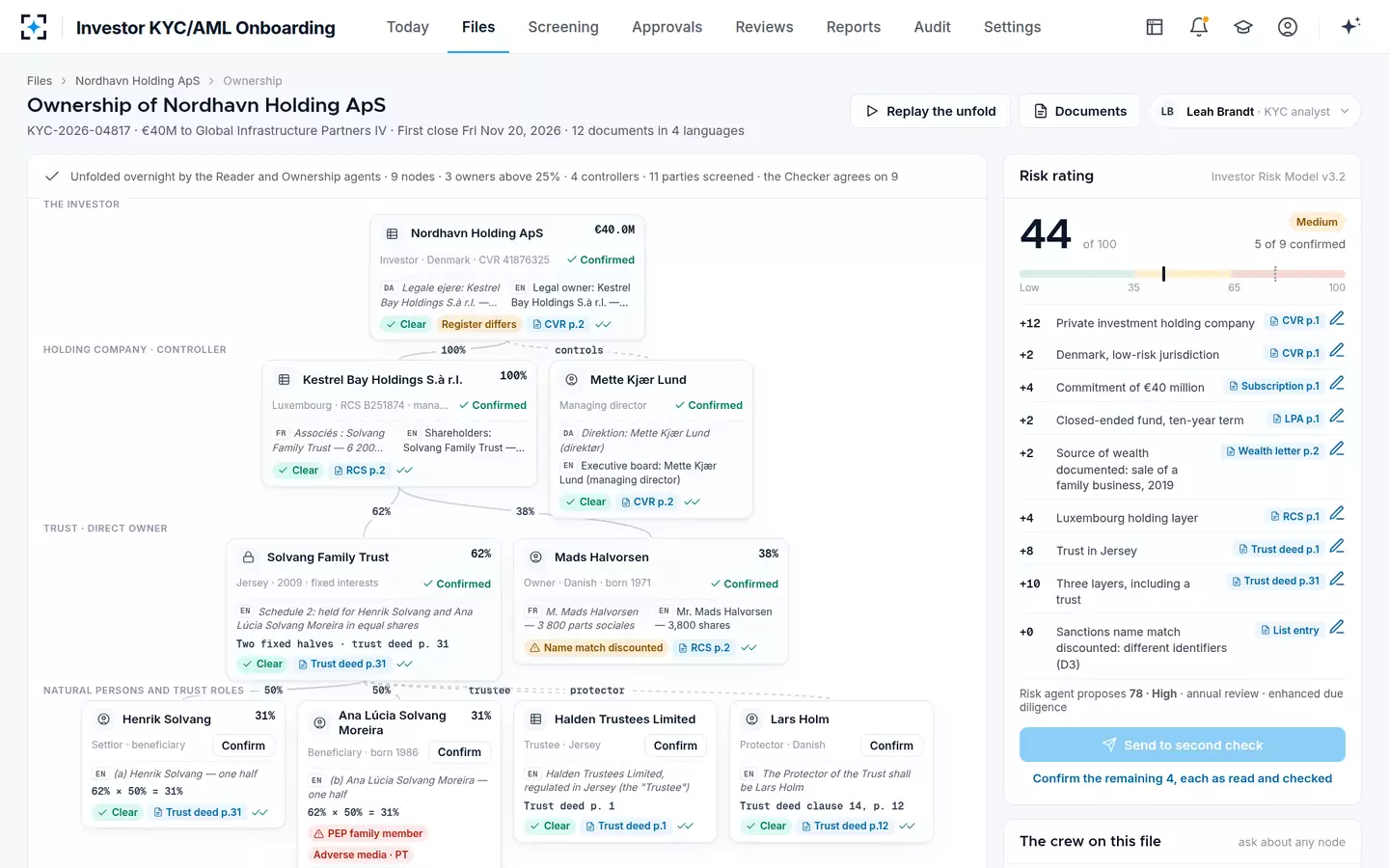
Task: Edit the Source of wealth factor
Action: (x=1337, y=449)
